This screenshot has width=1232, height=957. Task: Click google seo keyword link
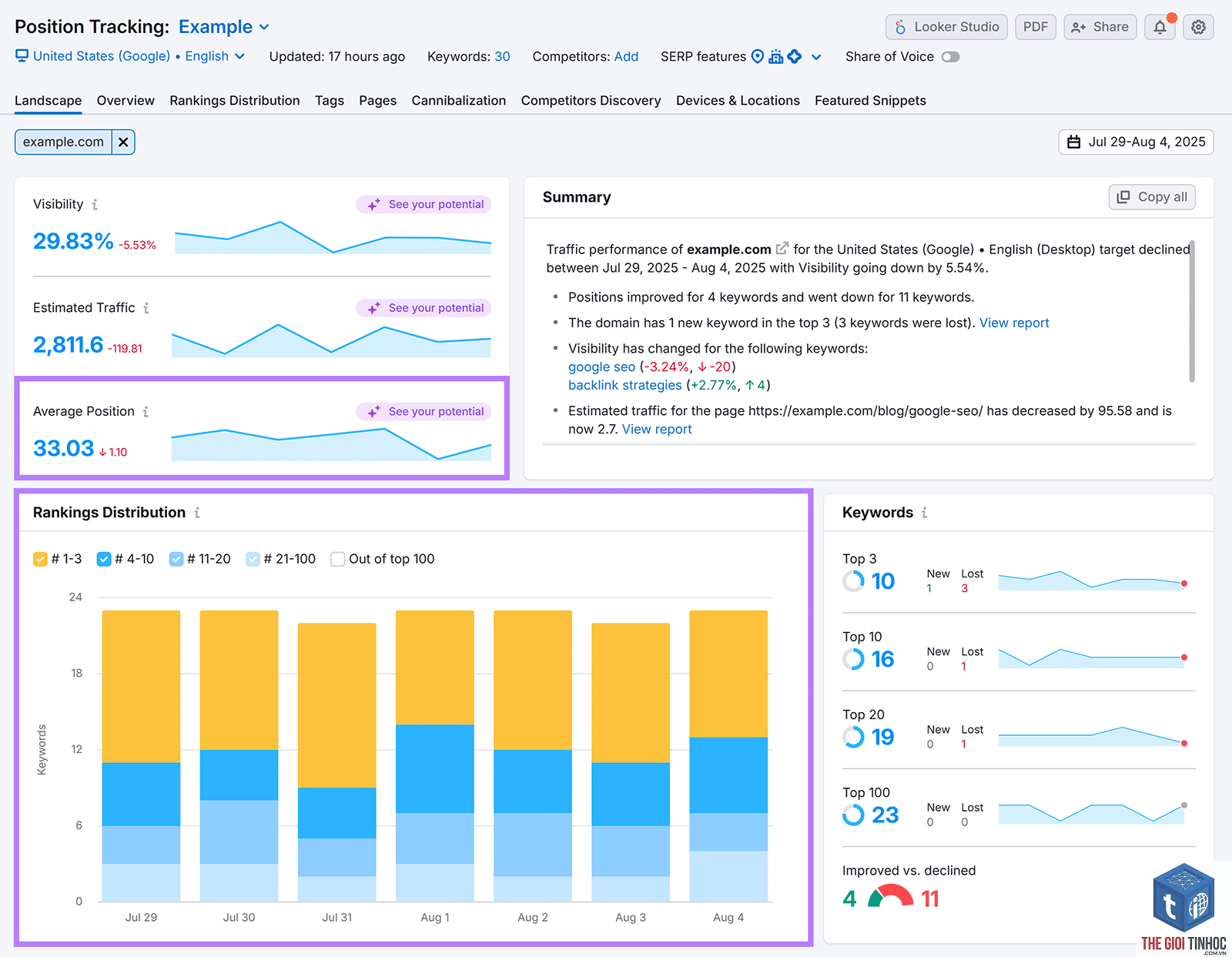coord(601,367)
